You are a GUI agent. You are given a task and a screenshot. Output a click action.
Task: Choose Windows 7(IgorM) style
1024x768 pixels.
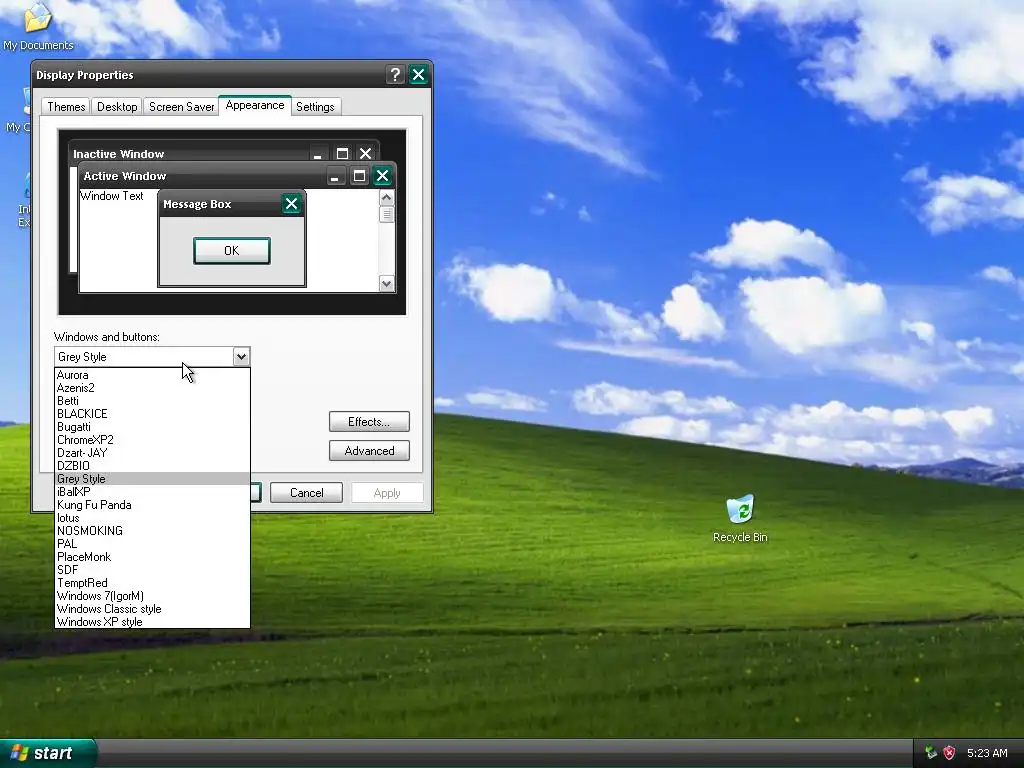[152, 596]
